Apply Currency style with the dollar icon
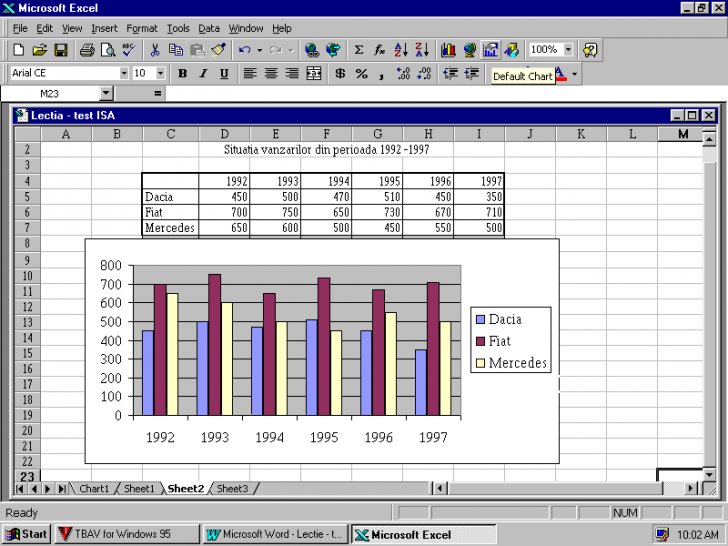 click(340, 73)
